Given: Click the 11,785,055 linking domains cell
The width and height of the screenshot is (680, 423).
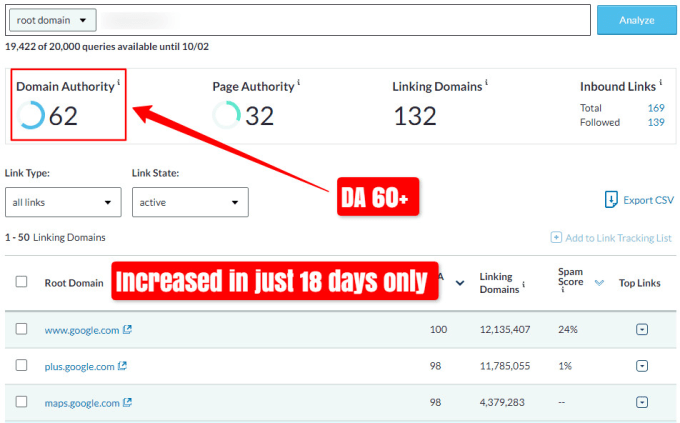Looking at the screenshot, I should click(505, 366).
